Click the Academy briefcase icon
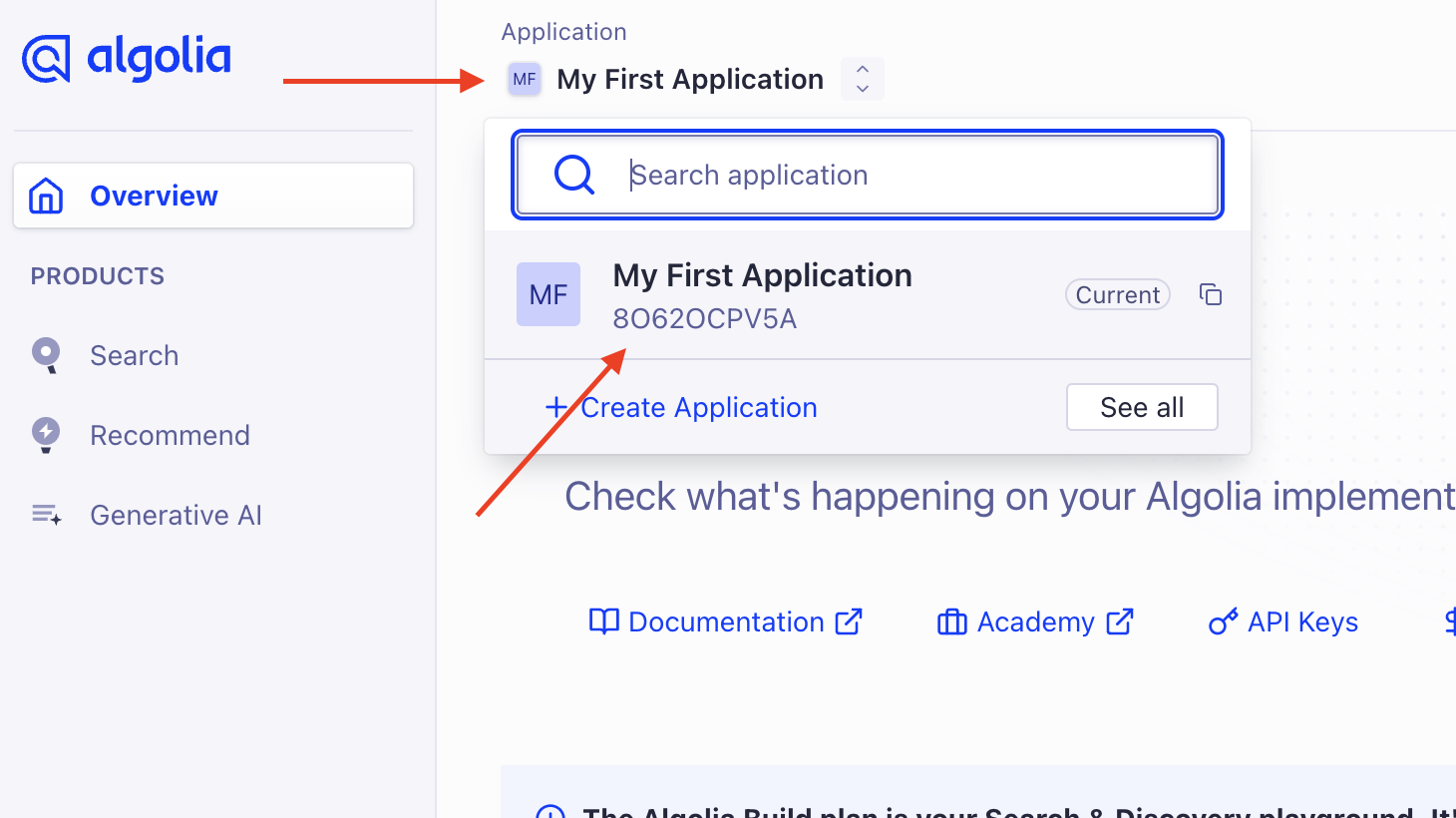The width and height of the screenshot is (1456, 818). pos(950,621)
